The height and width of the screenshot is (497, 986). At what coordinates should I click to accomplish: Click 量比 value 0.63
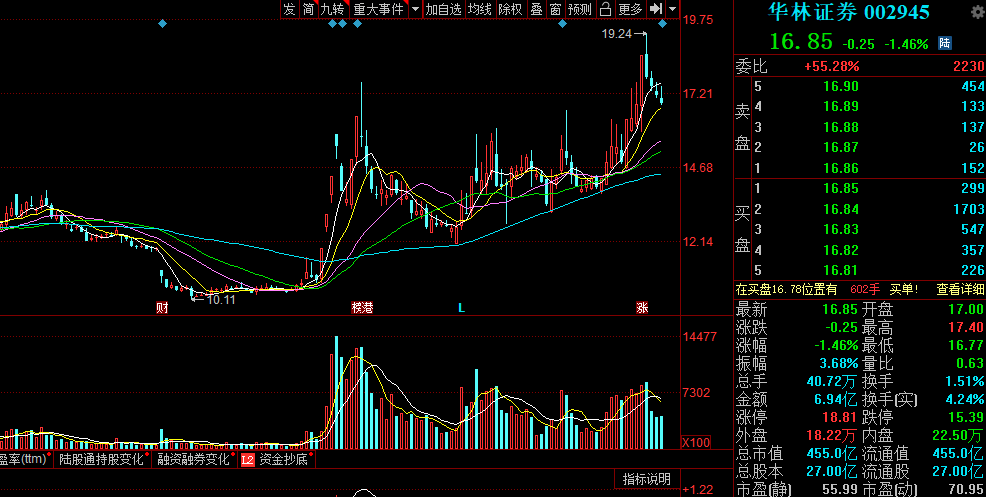pyautogui.click(x=972, y=363)
